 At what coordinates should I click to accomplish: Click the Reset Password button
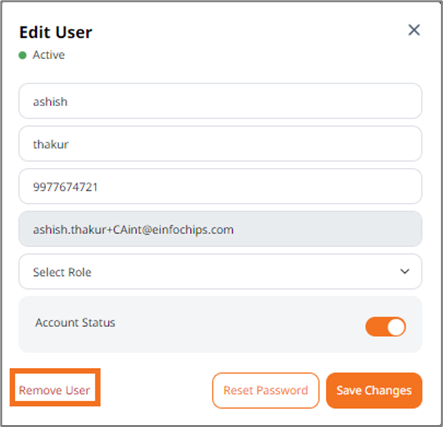(x=266, y=390)
